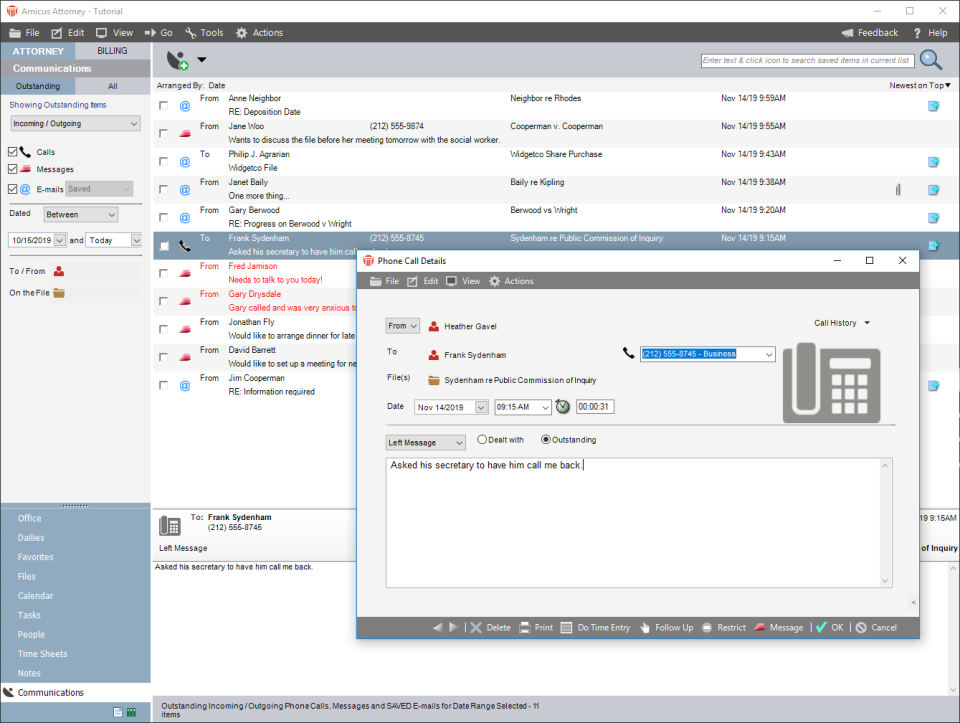Check the box for Jane Woo row
Image resolution: width=960 pixels, height=723 pixels.
(x=163, y=133)
